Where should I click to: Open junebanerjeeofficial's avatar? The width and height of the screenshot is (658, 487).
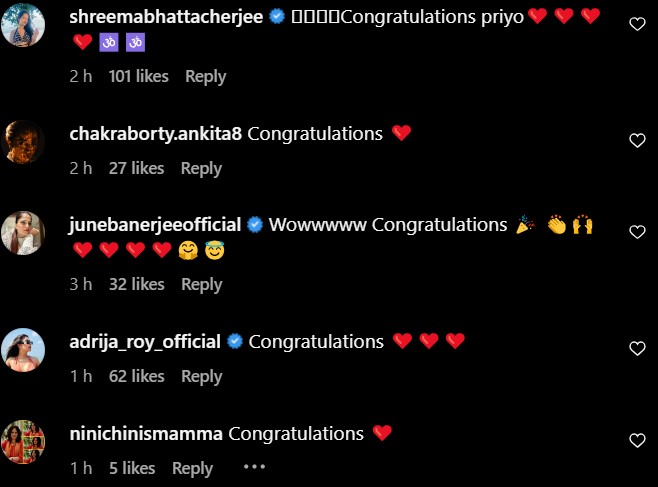[23, 233]
